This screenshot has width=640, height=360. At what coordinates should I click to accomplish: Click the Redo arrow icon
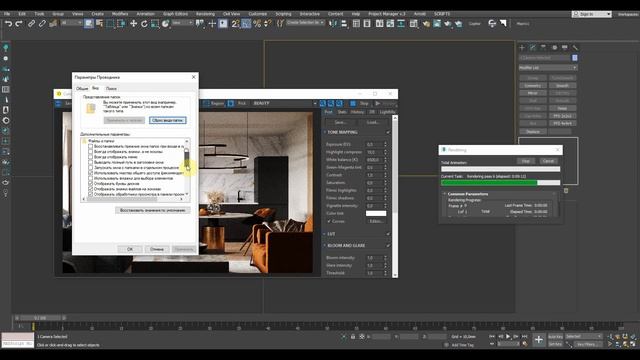19,24
